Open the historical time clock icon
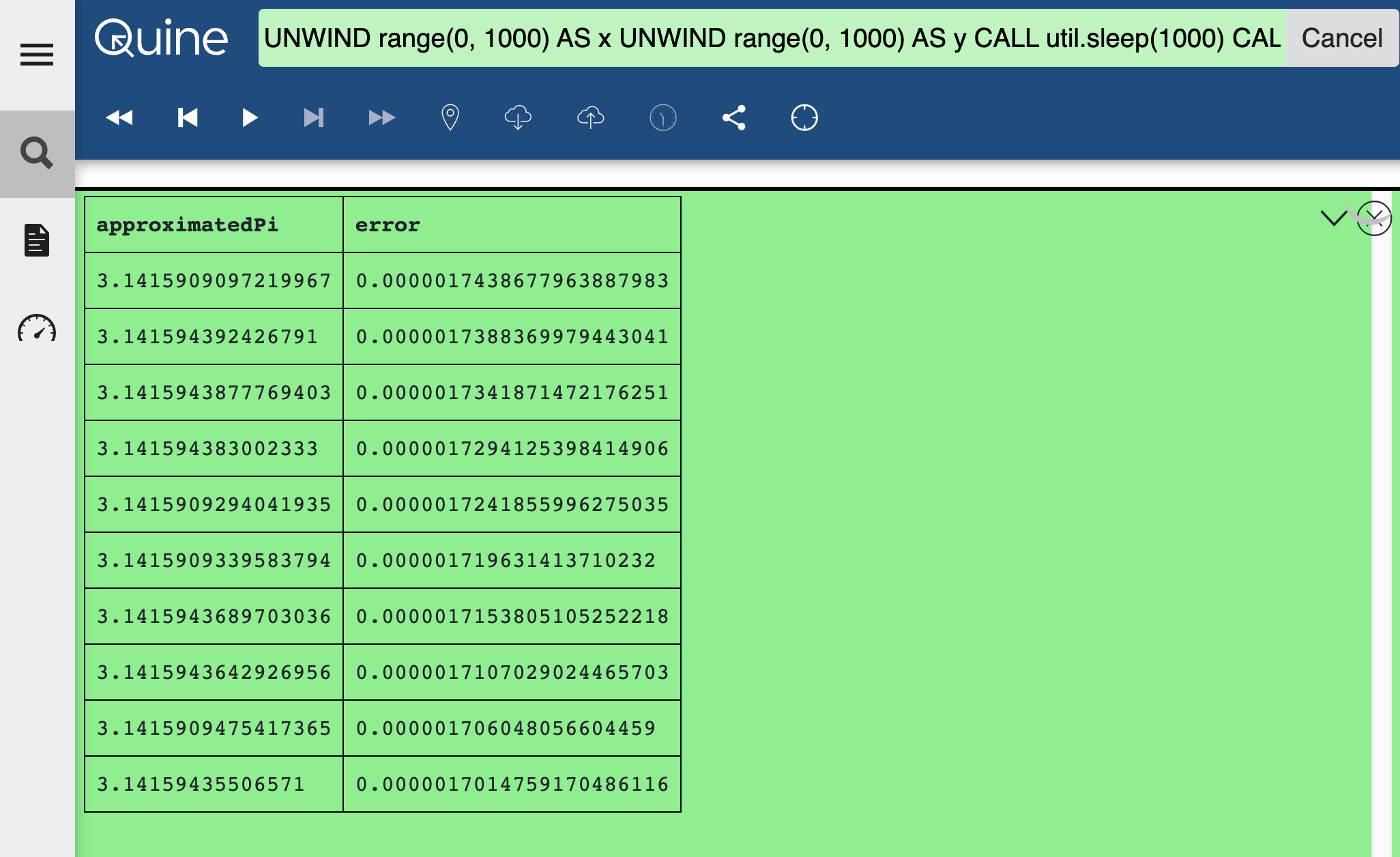 point(663,118)
